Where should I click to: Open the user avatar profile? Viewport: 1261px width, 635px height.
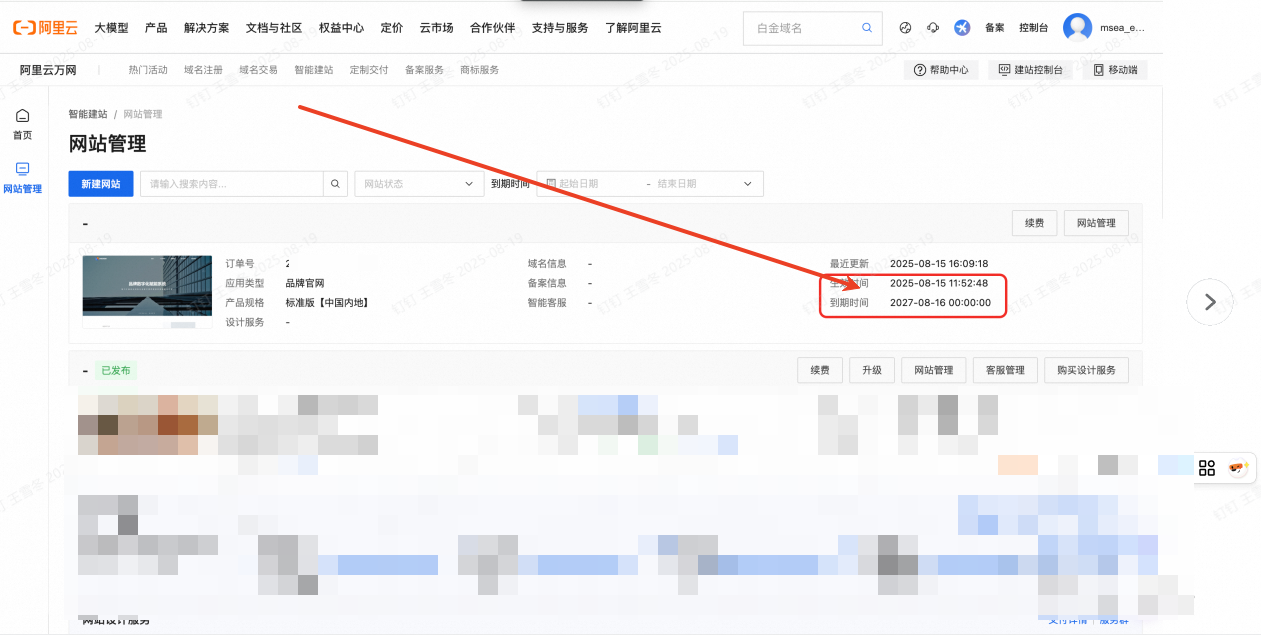pyautogui.click(x=1077, y=28)
